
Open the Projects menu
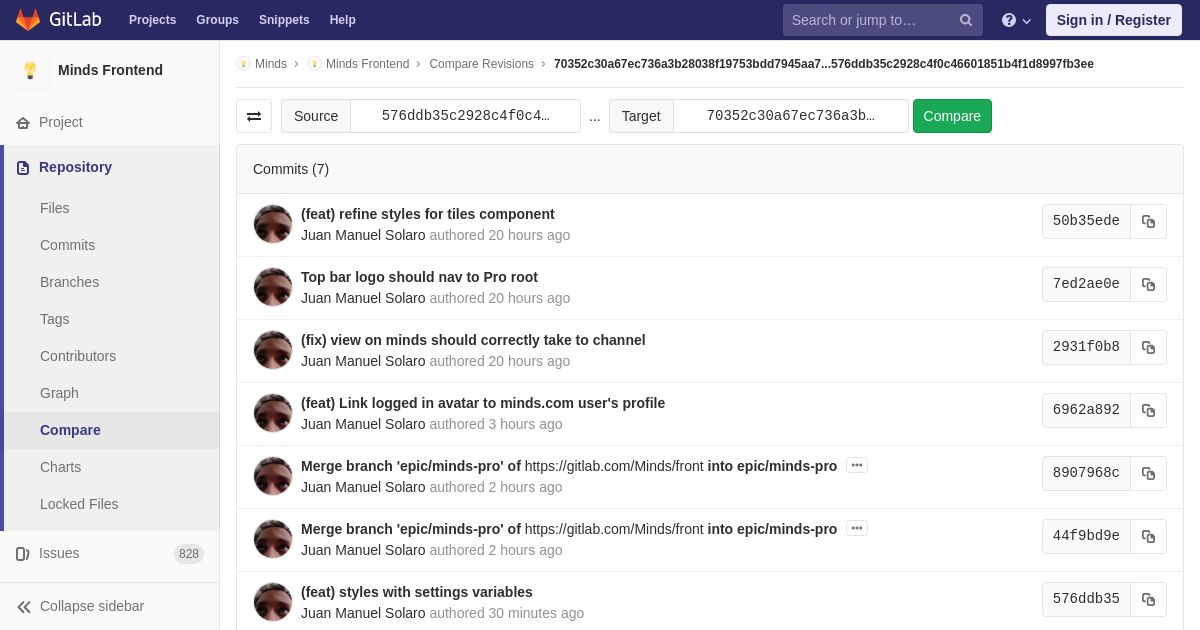click(152, 20)
